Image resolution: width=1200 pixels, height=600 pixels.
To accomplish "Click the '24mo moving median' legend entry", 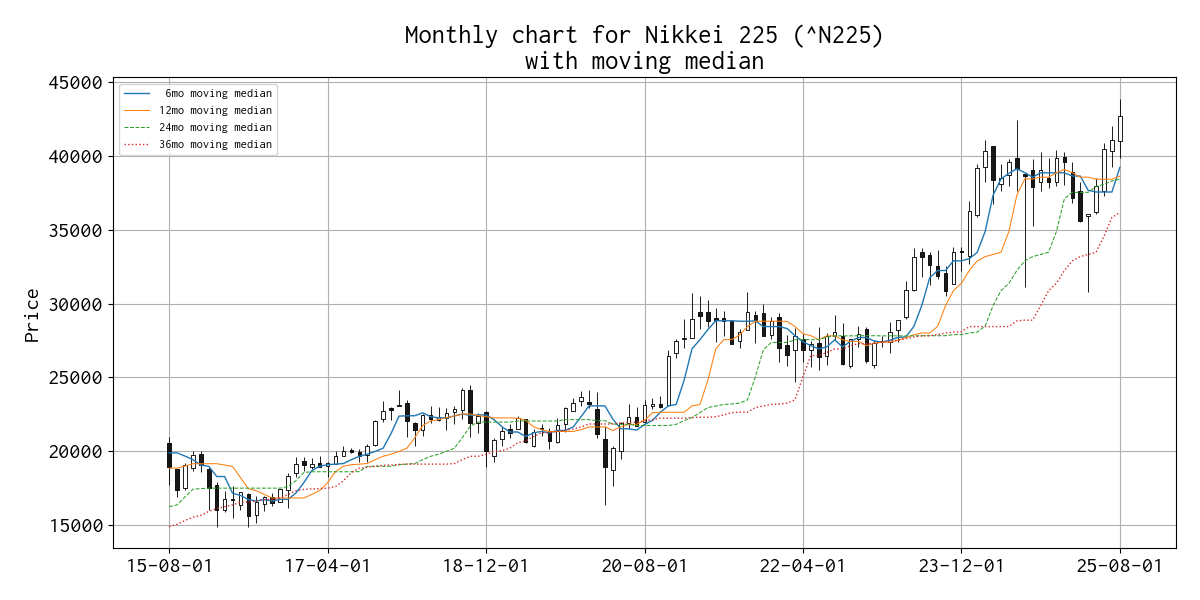I will (218, 127).
